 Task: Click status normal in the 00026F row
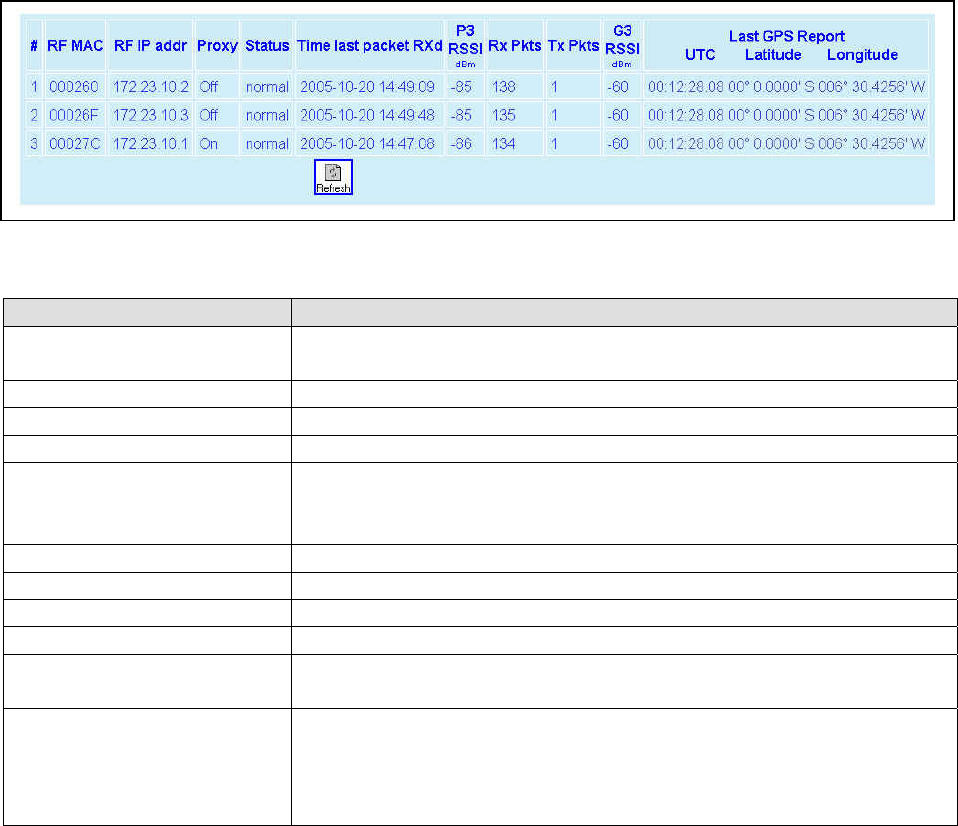(x=267, y=115)
